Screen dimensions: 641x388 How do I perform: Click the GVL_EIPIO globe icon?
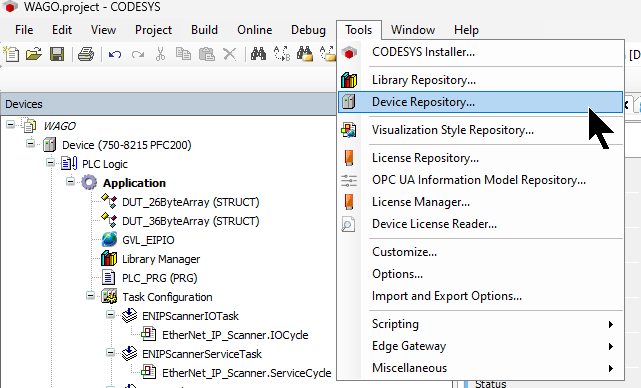109,240
